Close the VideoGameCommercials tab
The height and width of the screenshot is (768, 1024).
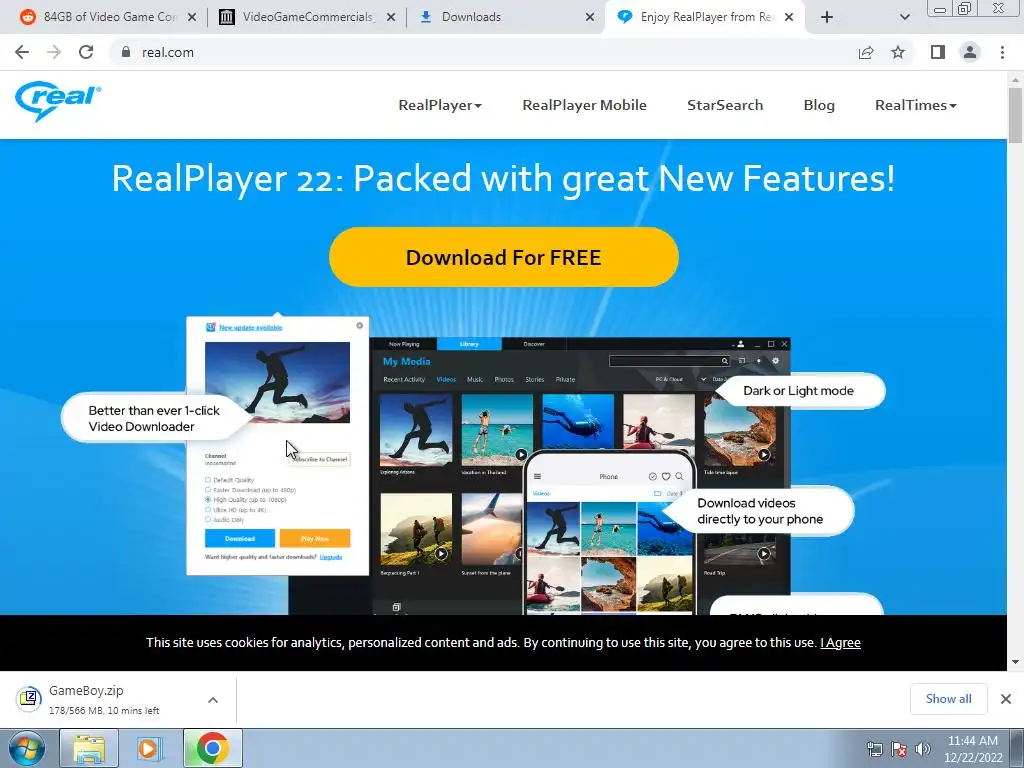coord(391,17)
